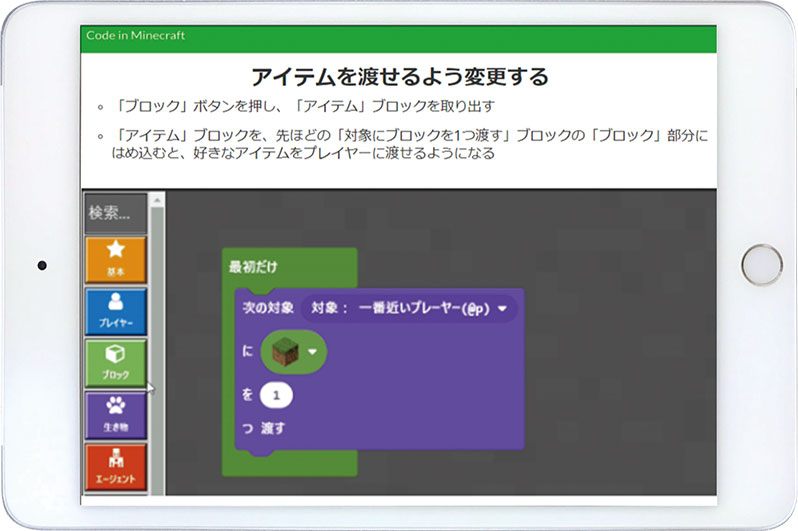This screenshot has width=798, height=531.
Task: Click the heading アイテムを渡せるよう変更する
Action: tap(400, 76)
